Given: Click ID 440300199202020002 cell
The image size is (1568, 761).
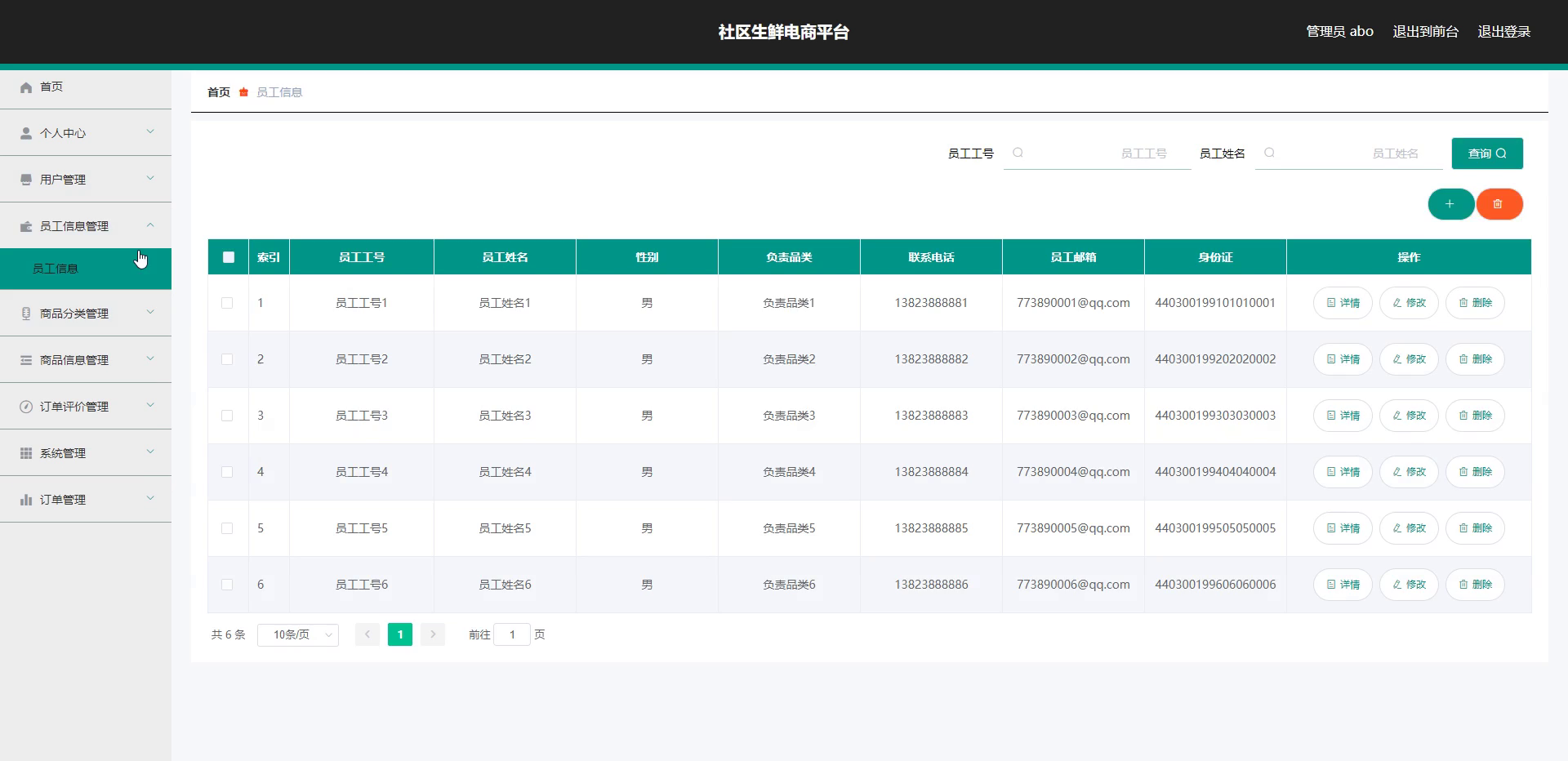Looking at the screenshot, I should point(1215,359).
